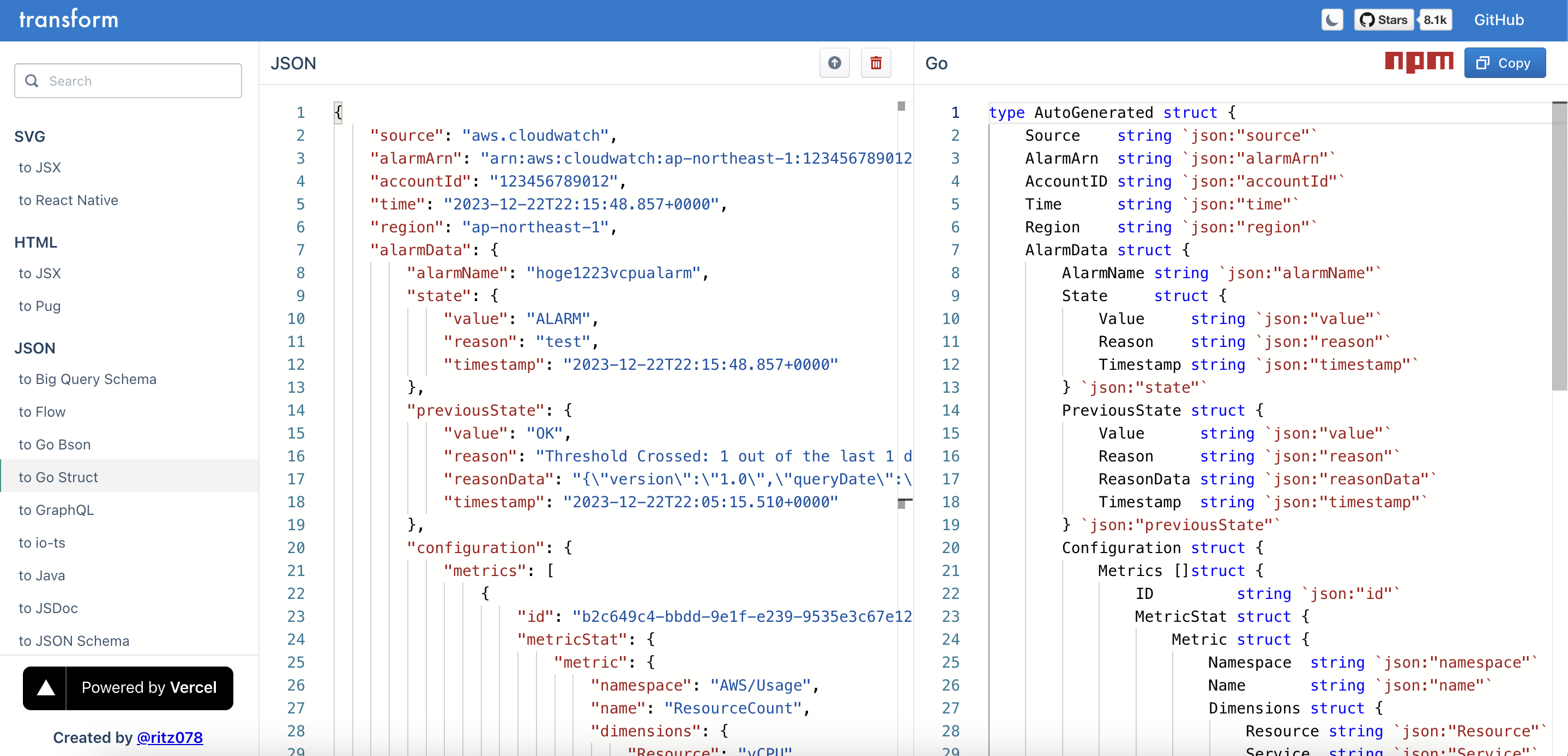Open to React Native under SVG
Image resolution: width=1568 pixels, height=756 pixels.
pyautogui.click(x=68, y=200)
